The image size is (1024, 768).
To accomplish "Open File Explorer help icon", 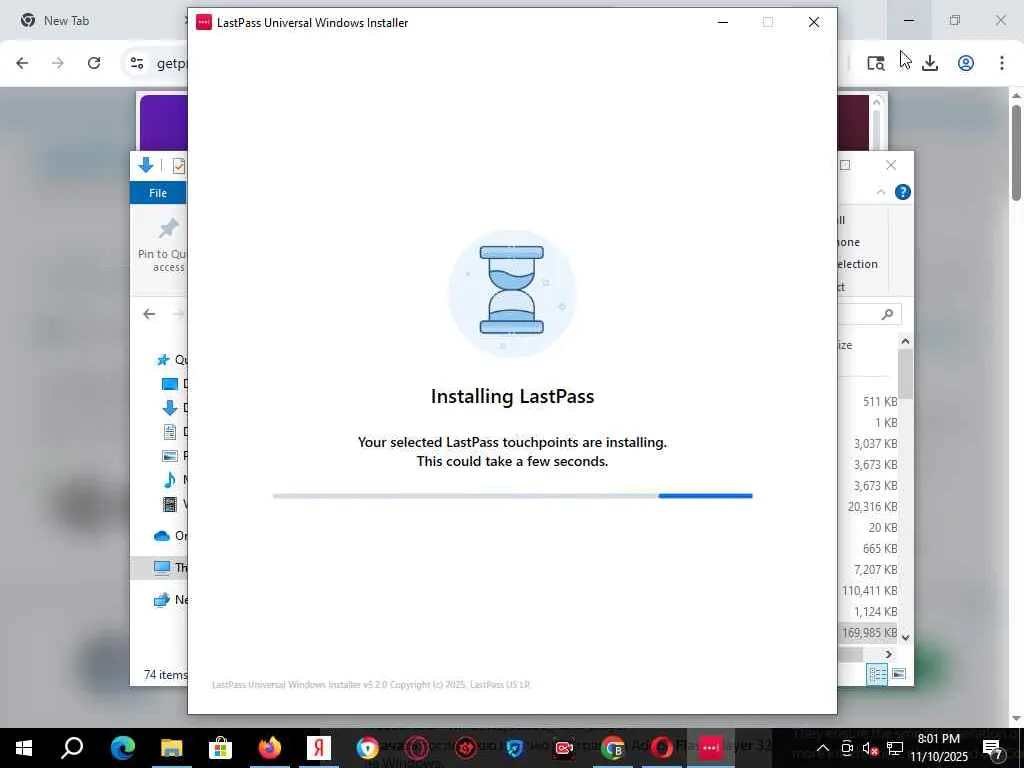I will coord(903,192).
